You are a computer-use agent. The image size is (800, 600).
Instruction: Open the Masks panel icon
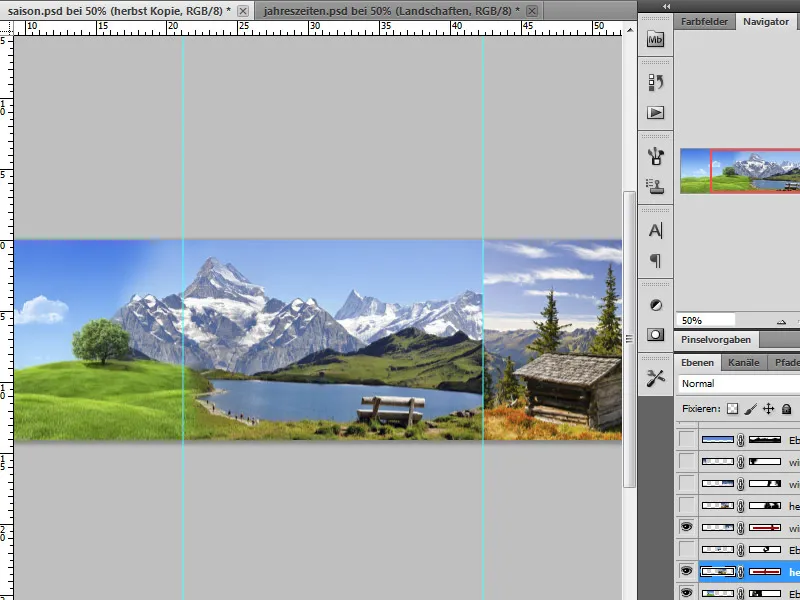point(655,335)
